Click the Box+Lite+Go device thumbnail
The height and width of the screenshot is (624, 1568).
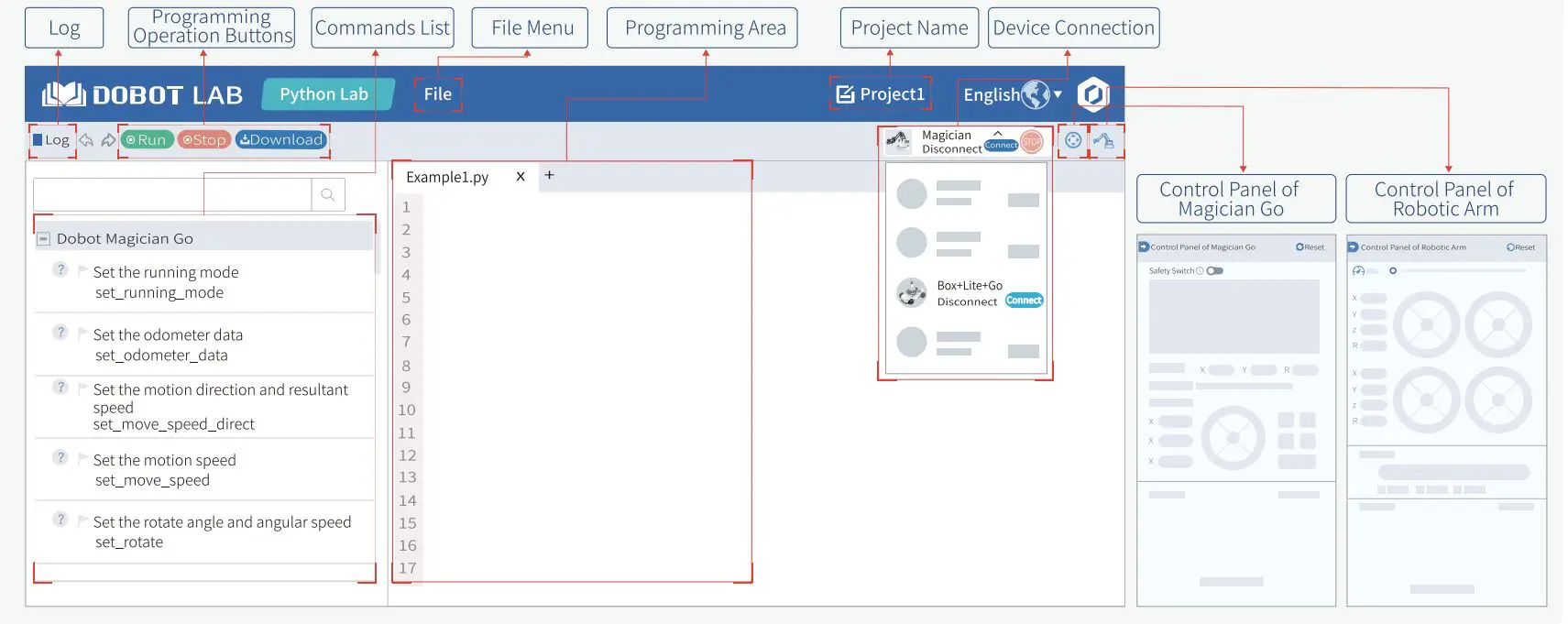912,293
